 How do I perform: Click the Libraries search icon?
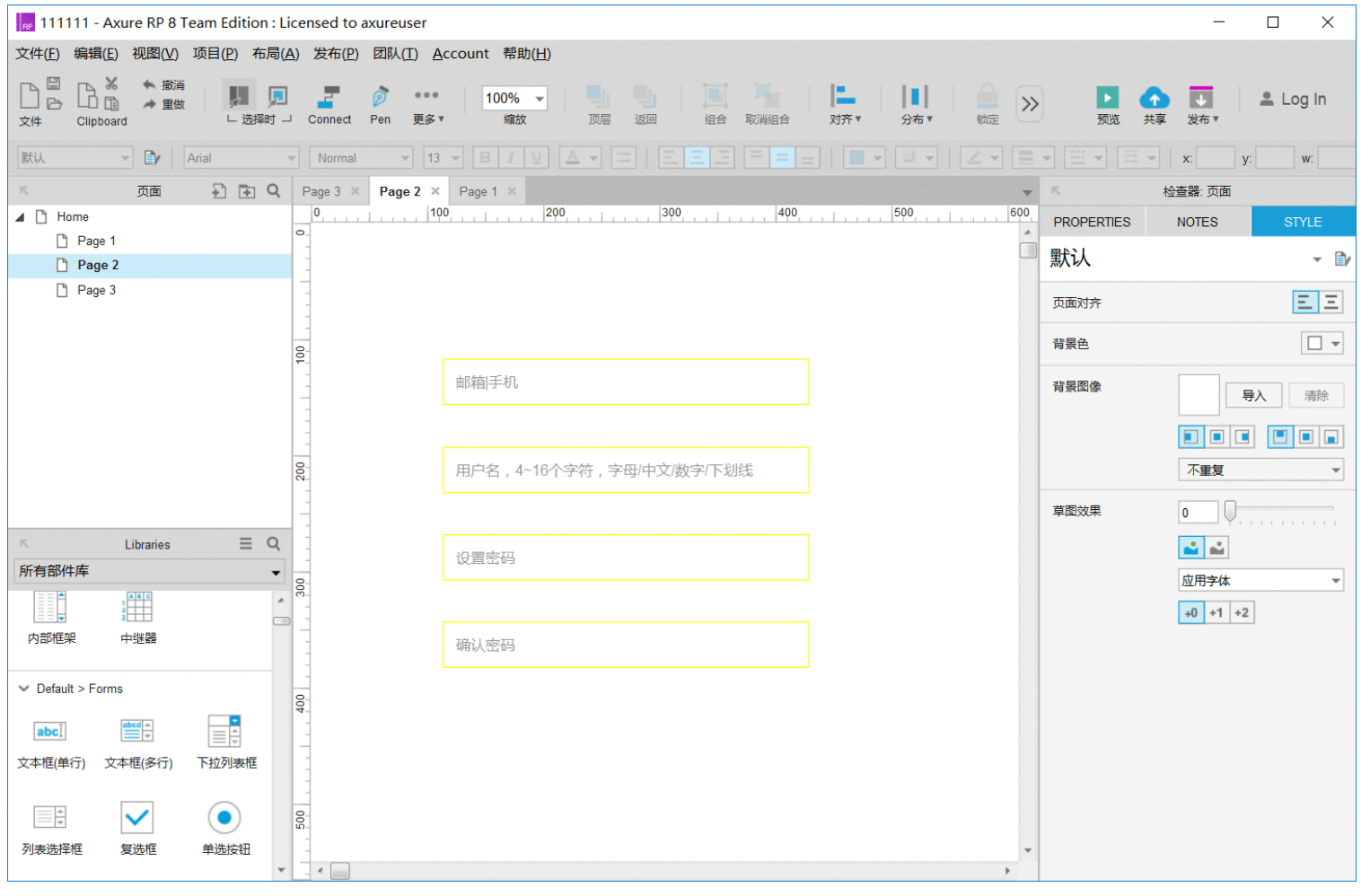(274, 543)
